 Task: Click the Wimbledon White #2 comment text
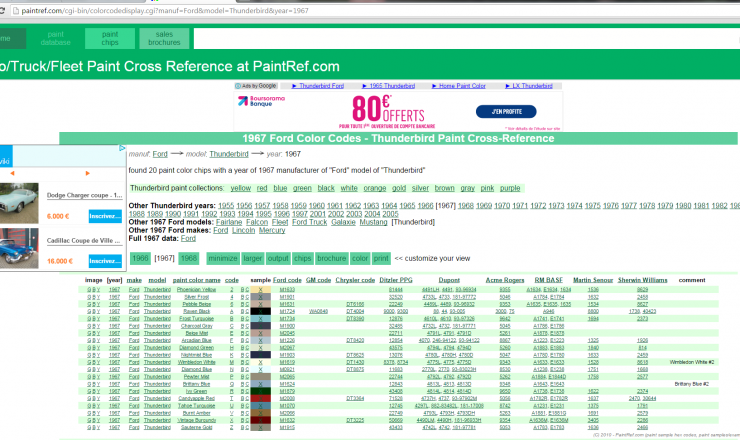691,363
